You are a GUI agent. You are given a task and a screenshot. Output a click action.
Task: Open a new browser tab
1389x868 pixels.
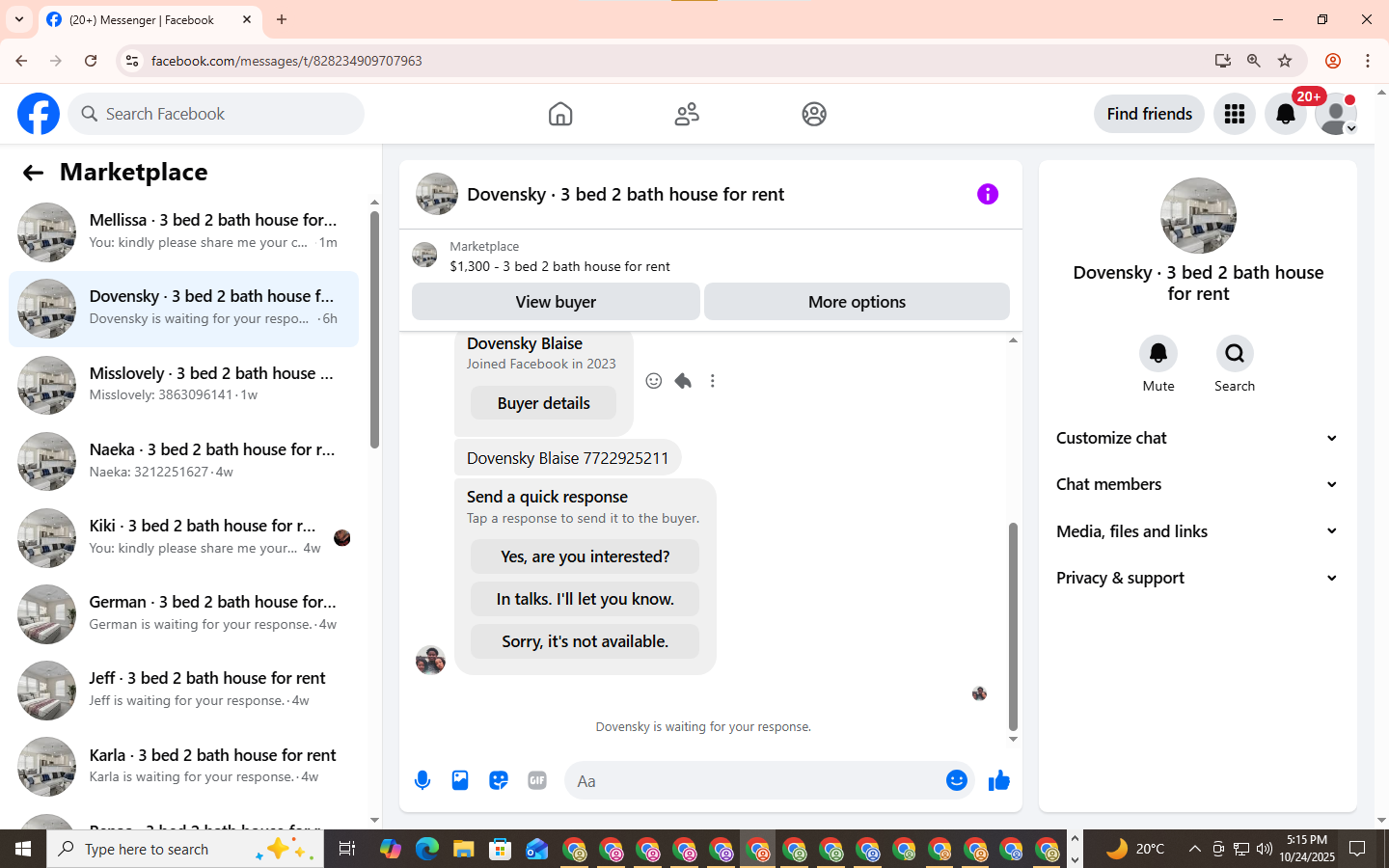click(282, 19)
